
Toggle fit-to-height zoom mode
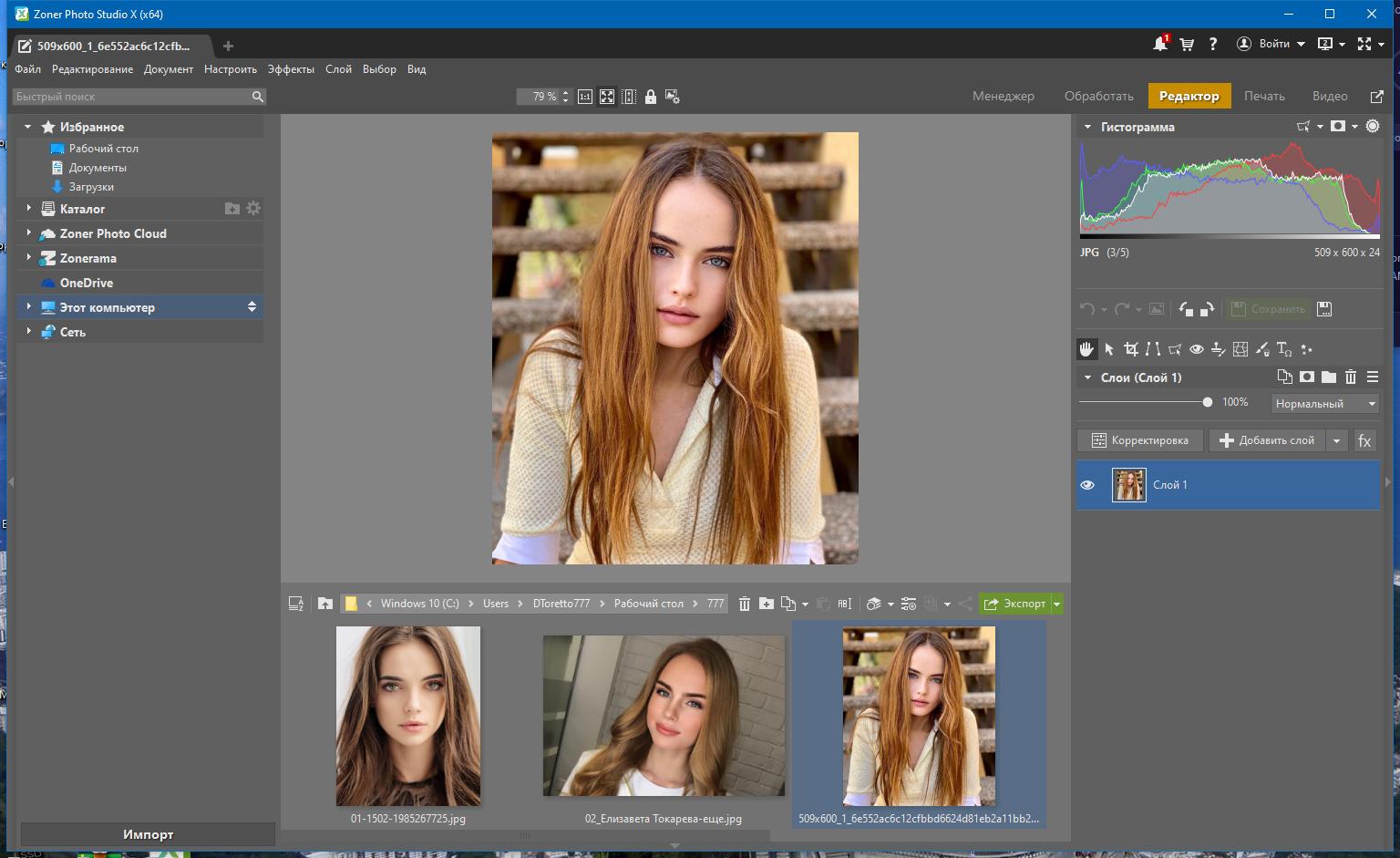point(629,97)
